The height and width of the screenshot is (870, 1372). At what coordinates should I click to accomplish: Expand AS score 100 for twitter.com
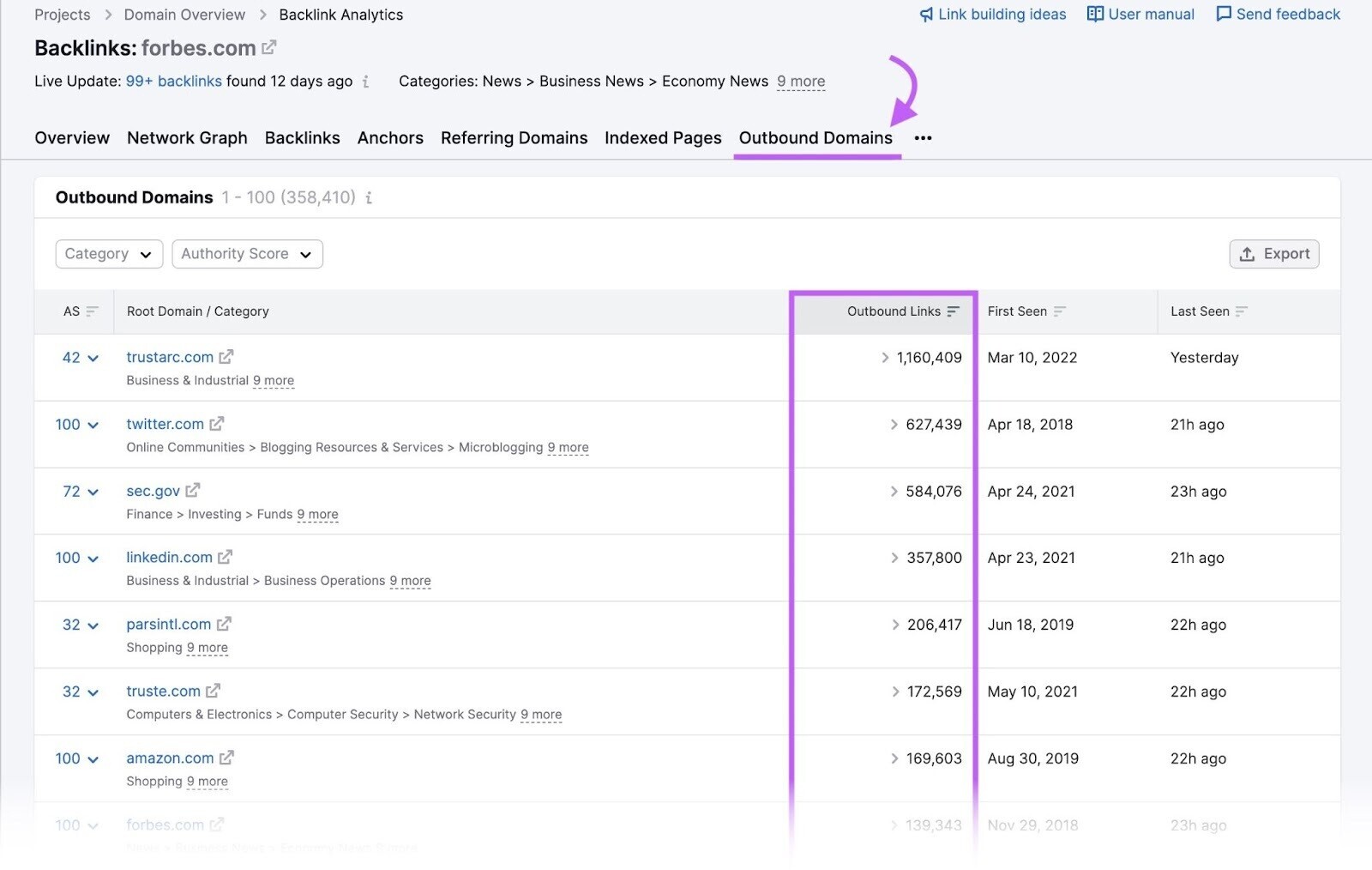click(x=77, y=425)
